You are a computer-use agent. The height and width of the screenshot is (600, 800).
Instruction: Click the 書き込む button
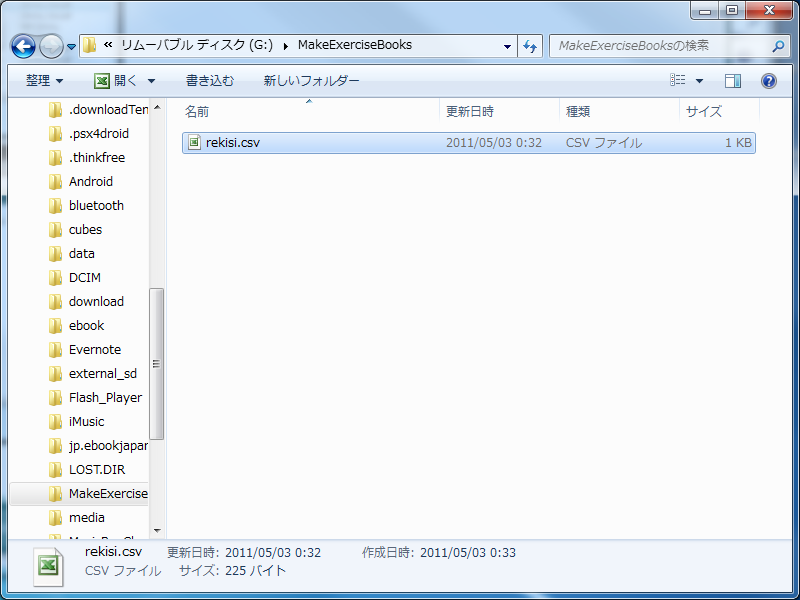tap(210, 81)
